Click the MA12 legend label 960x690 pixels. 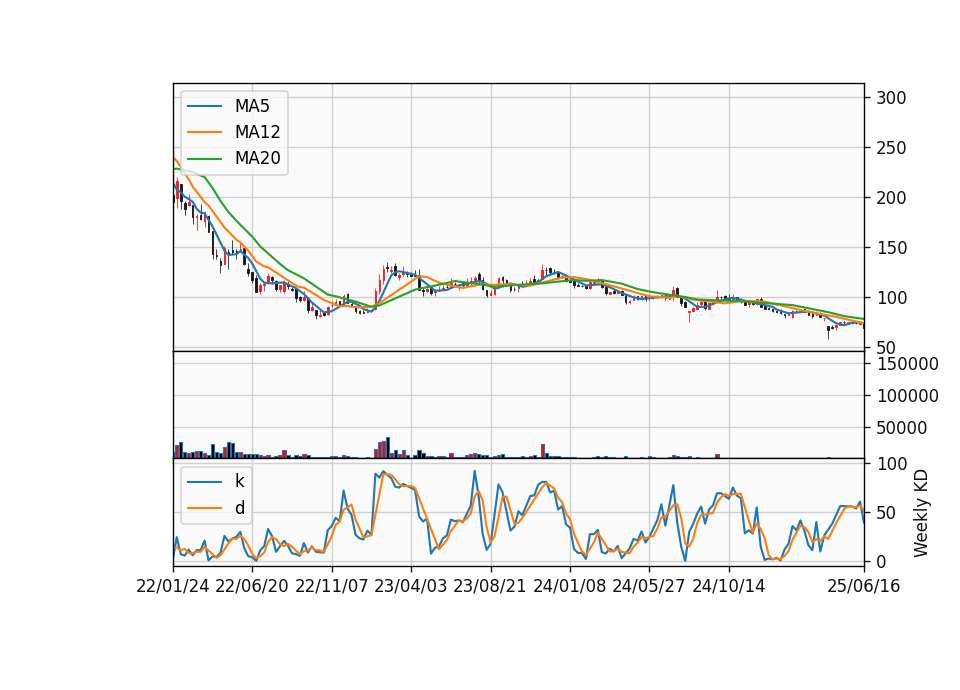click(x=257, y=132)
